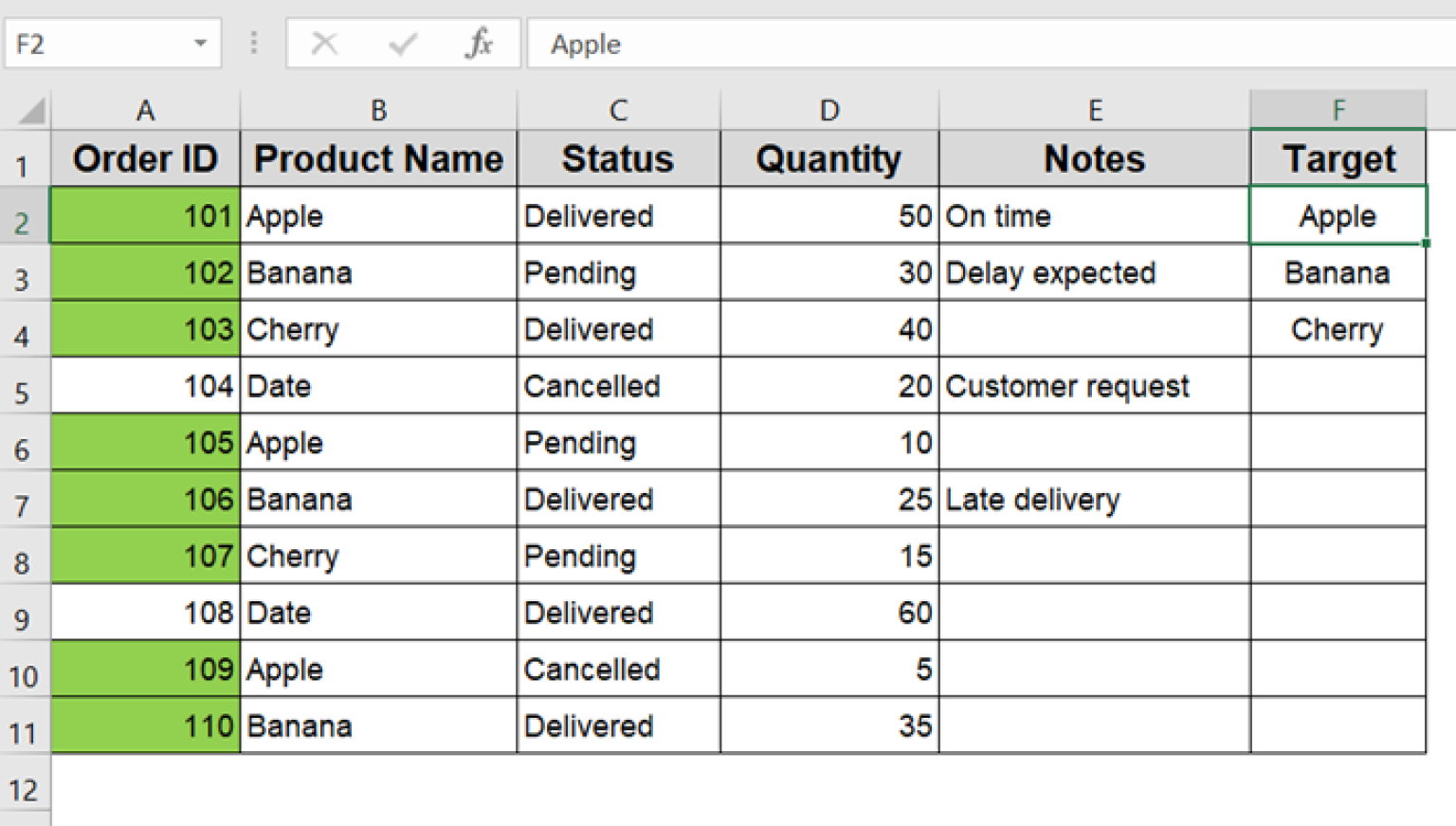Open the Name Box dropdown arrow
Viewport: 1456px width, 826px height.
(199, 43)
